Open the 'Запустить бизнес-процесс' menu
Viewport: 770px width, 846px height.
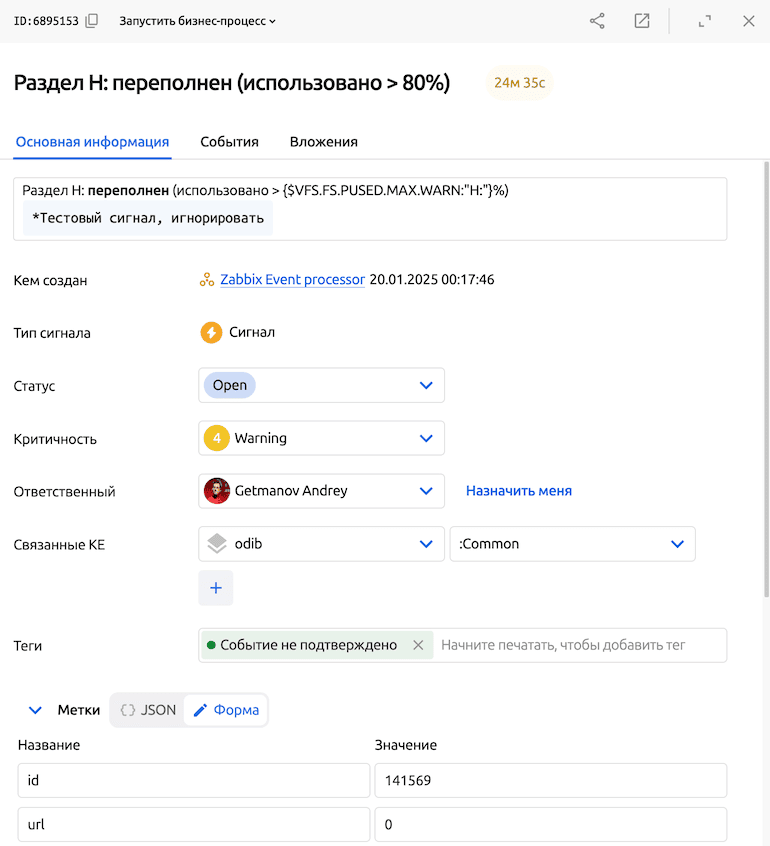tap(197, 21)
